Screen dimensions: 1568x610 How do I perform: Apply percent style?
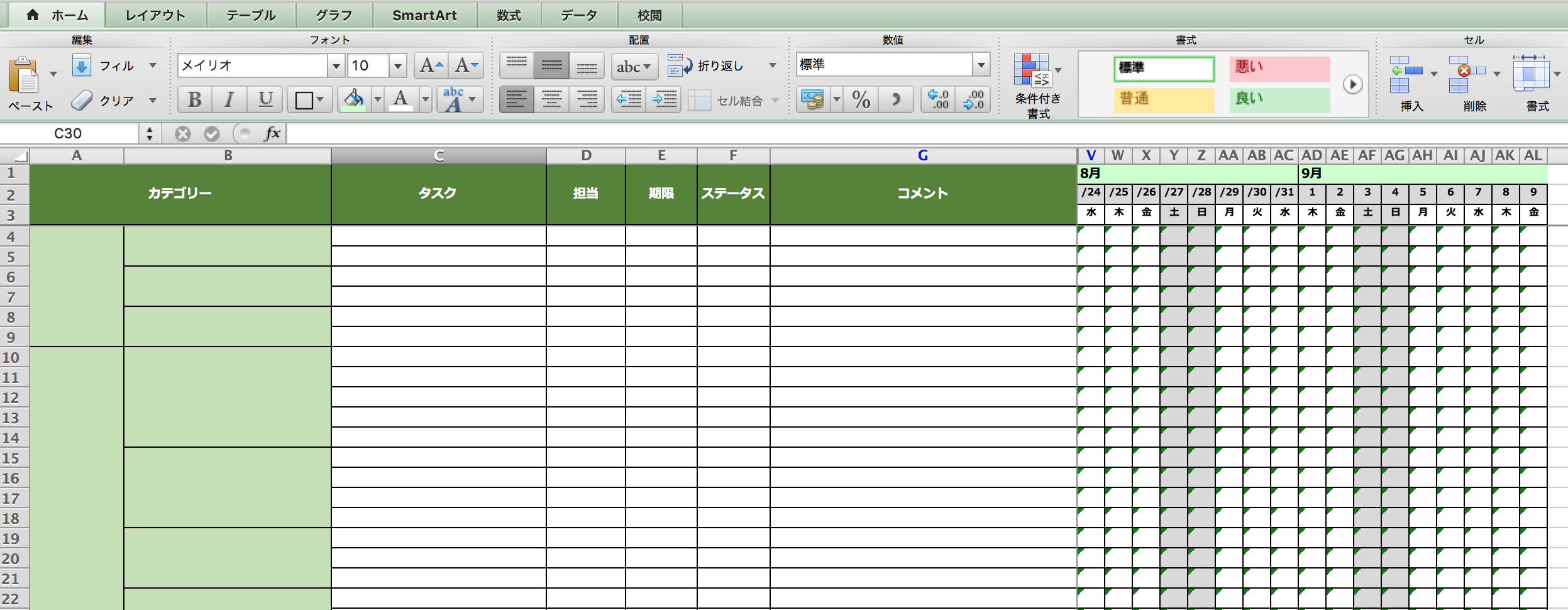[x=861, y=99]
